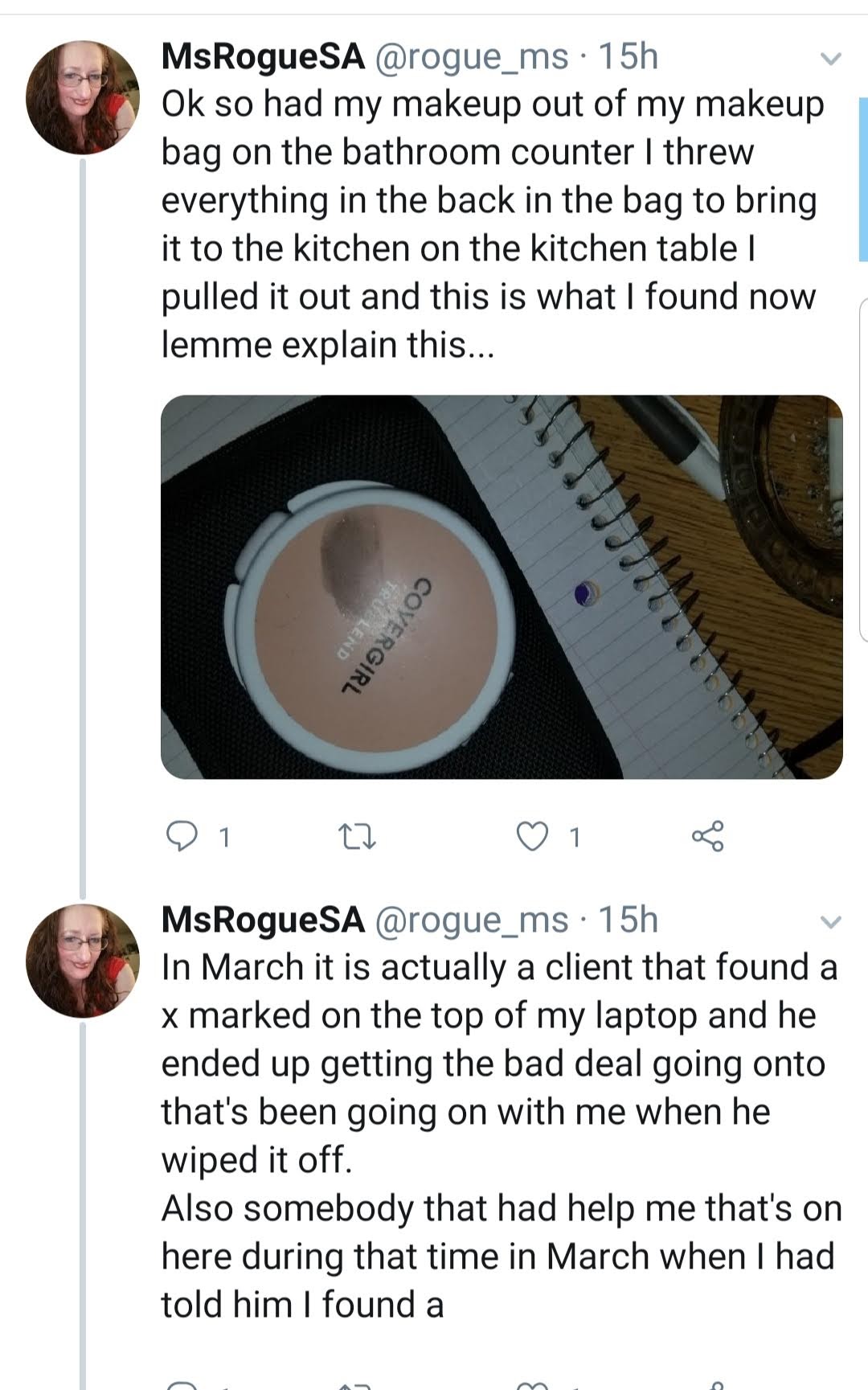Open the tweet text starting "In March it is"
The image size is (868, 1390).
tap(498, 1134)
